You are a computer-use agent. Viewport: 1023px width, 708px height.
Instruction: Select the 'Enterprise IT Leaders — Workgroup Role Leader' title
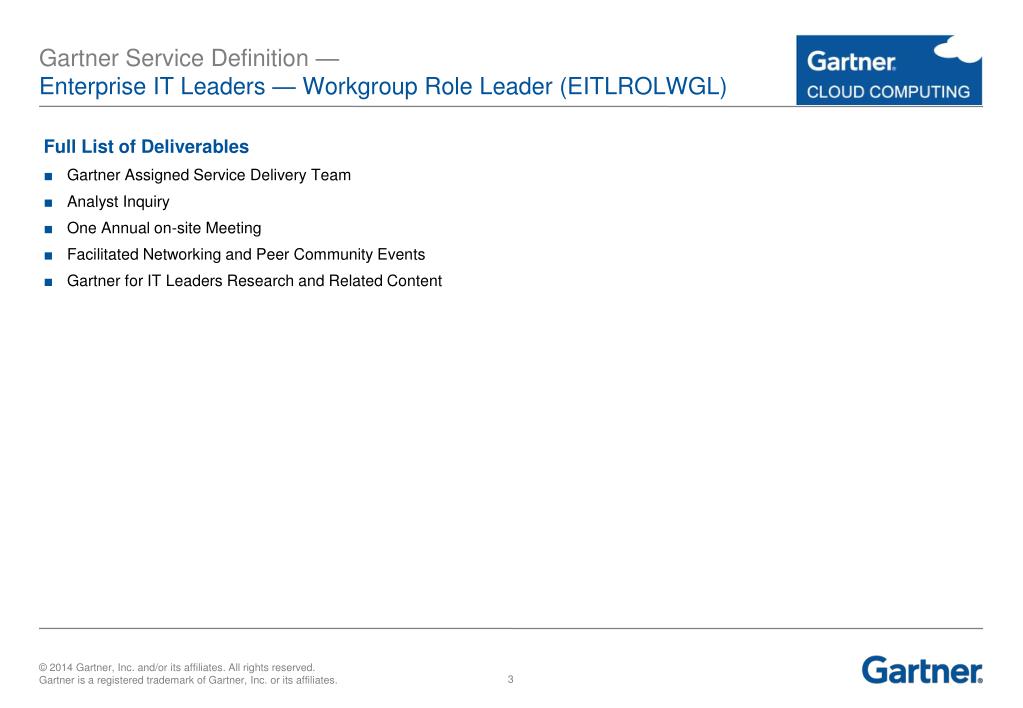click(x=382, y=86)
